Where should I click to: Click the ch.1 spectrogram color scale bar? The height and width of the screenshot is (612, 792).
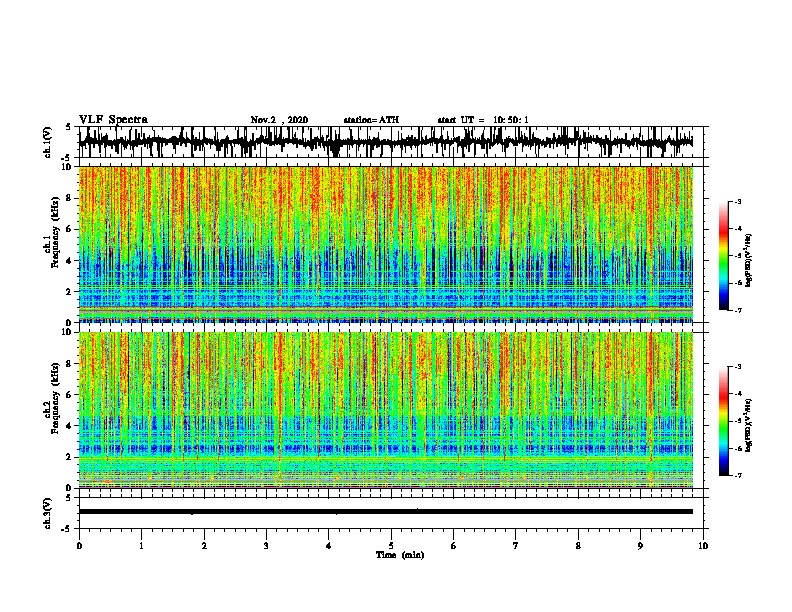point(723,256)
